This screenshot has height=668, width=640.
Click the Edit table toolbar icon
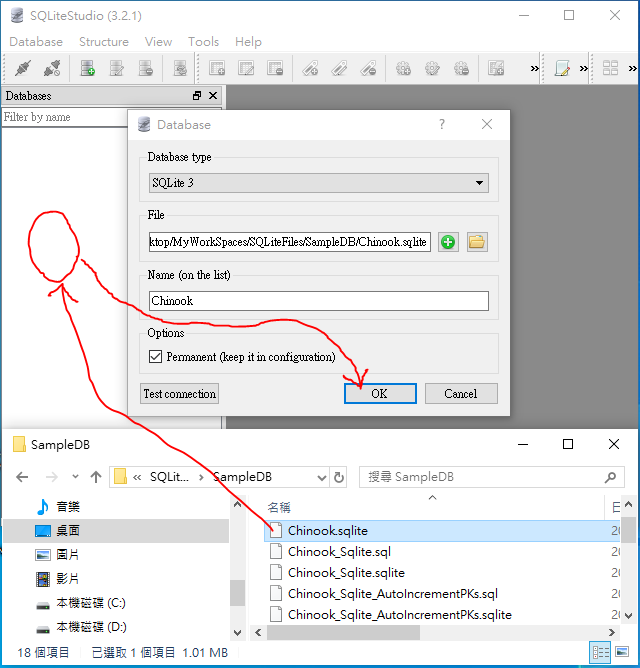coord(246,68)
